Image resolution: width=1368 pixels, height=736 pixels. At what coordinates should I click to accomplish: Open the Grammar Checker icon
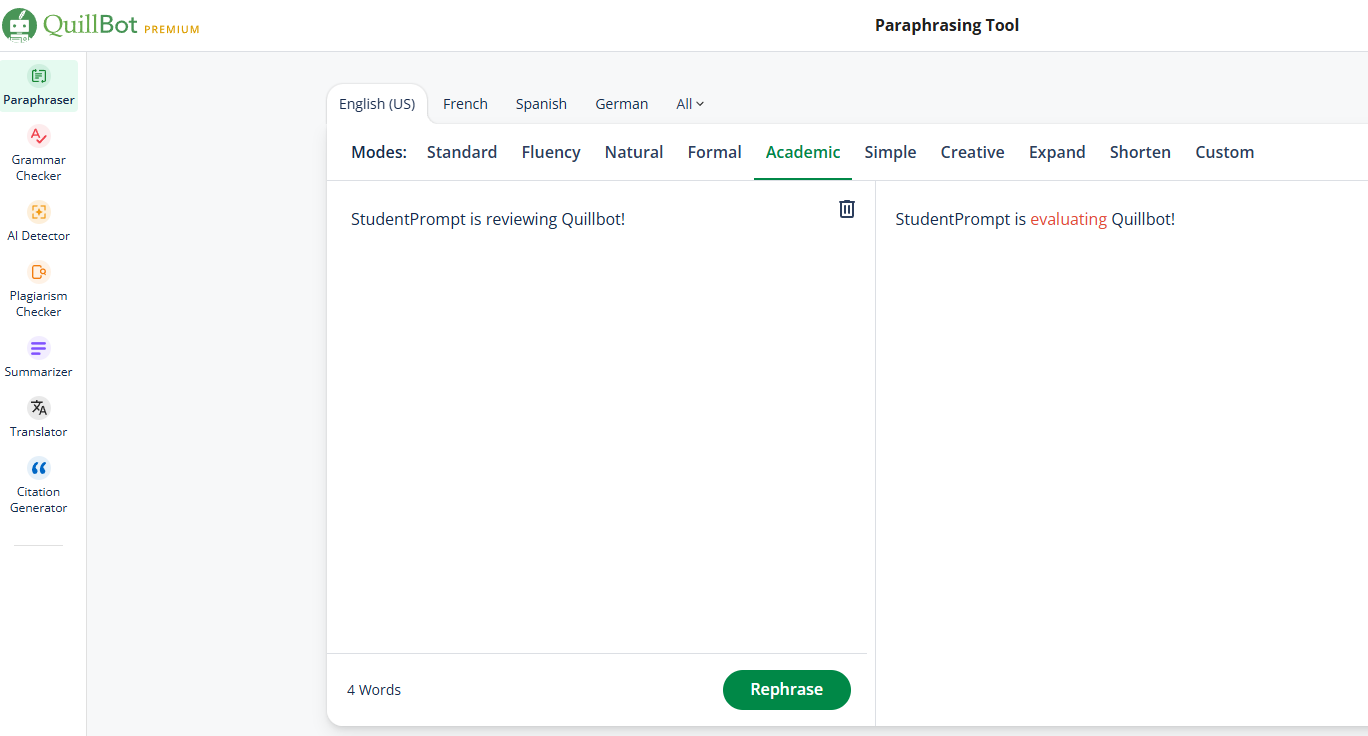39,136
